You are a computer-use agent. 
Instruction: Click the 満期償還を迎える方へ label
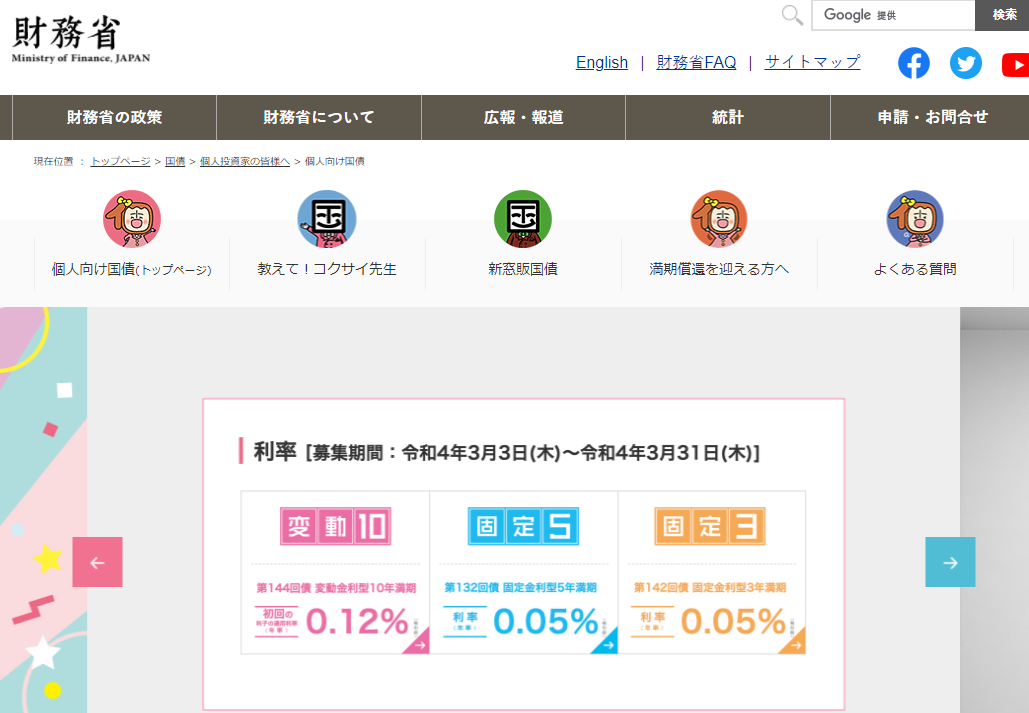coord(719,269)
